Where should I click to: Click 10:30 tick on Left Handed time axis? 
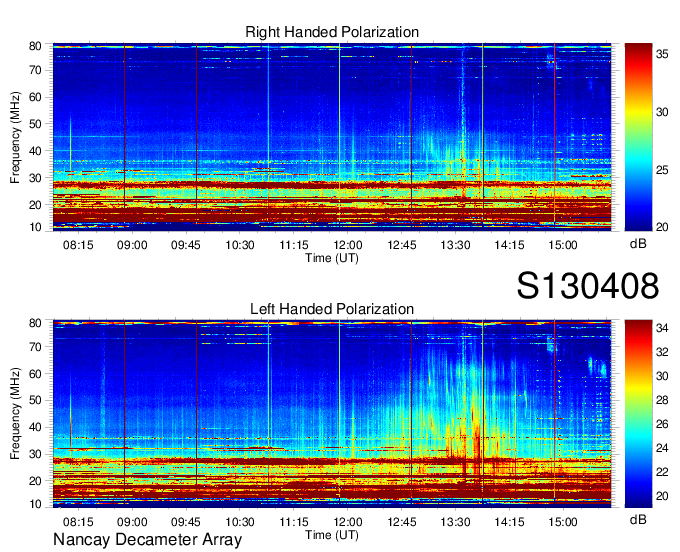240,522
